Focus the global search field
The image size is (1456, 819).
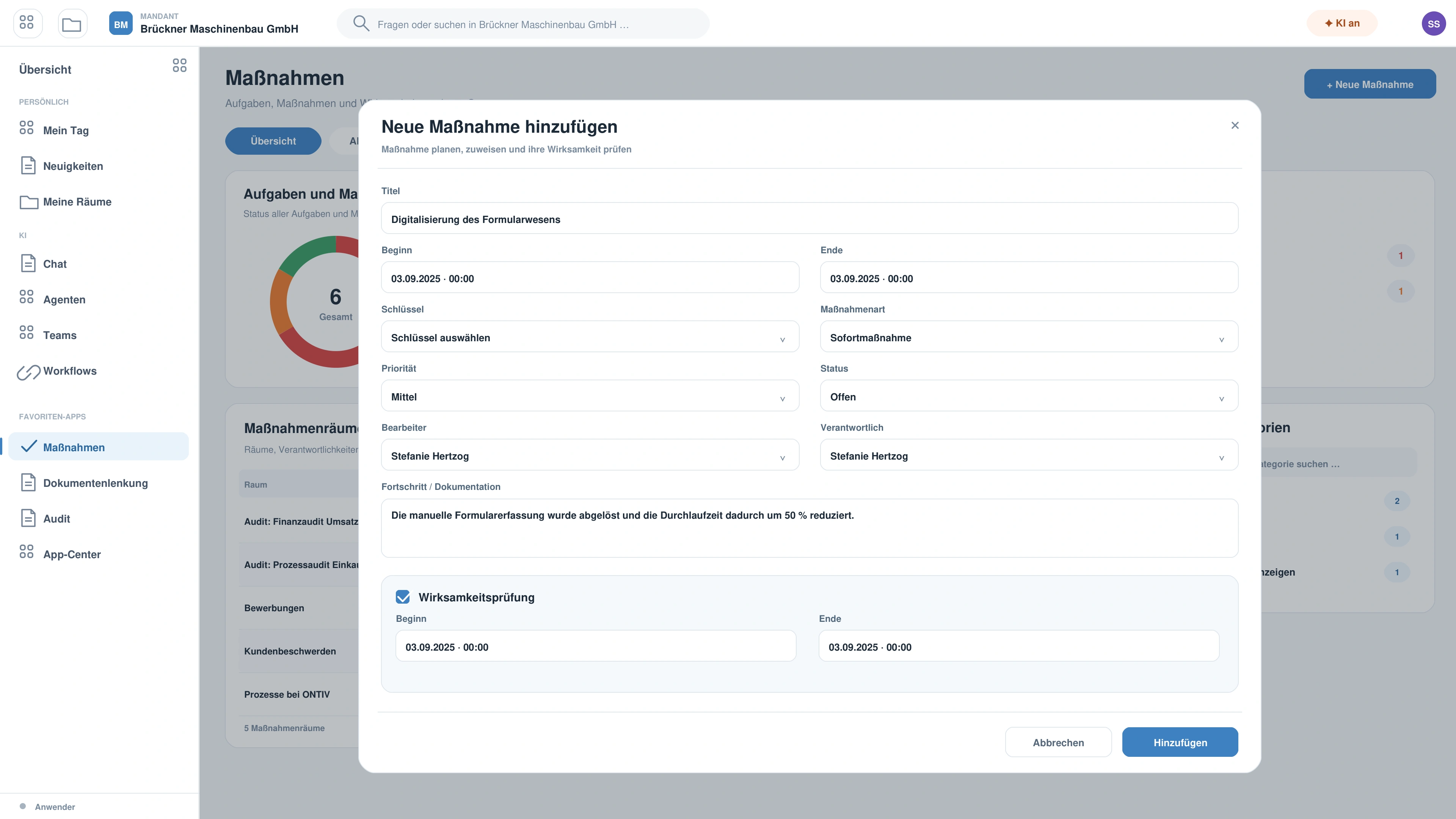tap(523, 24)
